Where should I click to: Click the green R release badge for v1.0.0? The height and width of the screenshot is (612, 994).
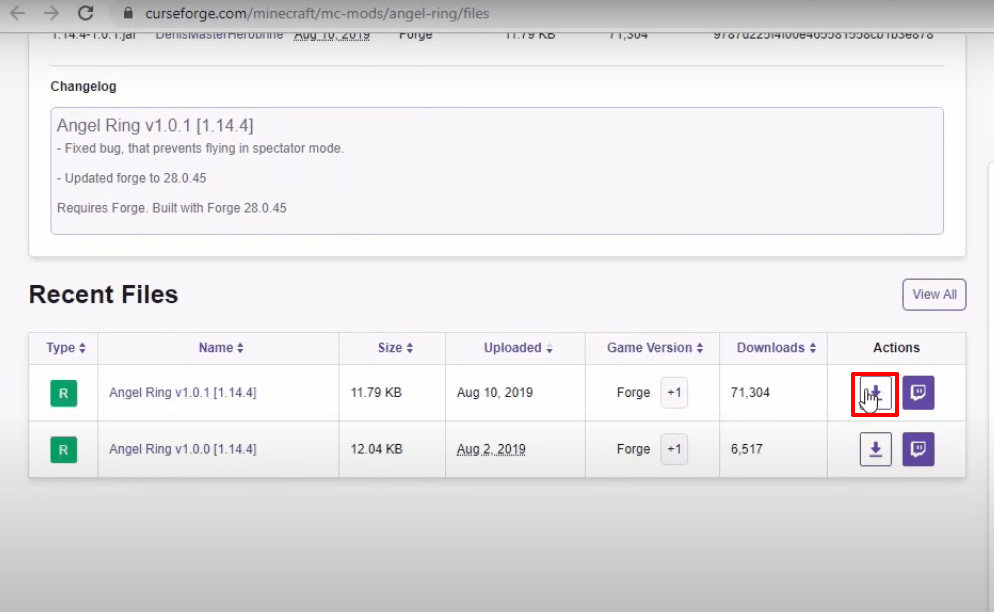tap(63, 450)
